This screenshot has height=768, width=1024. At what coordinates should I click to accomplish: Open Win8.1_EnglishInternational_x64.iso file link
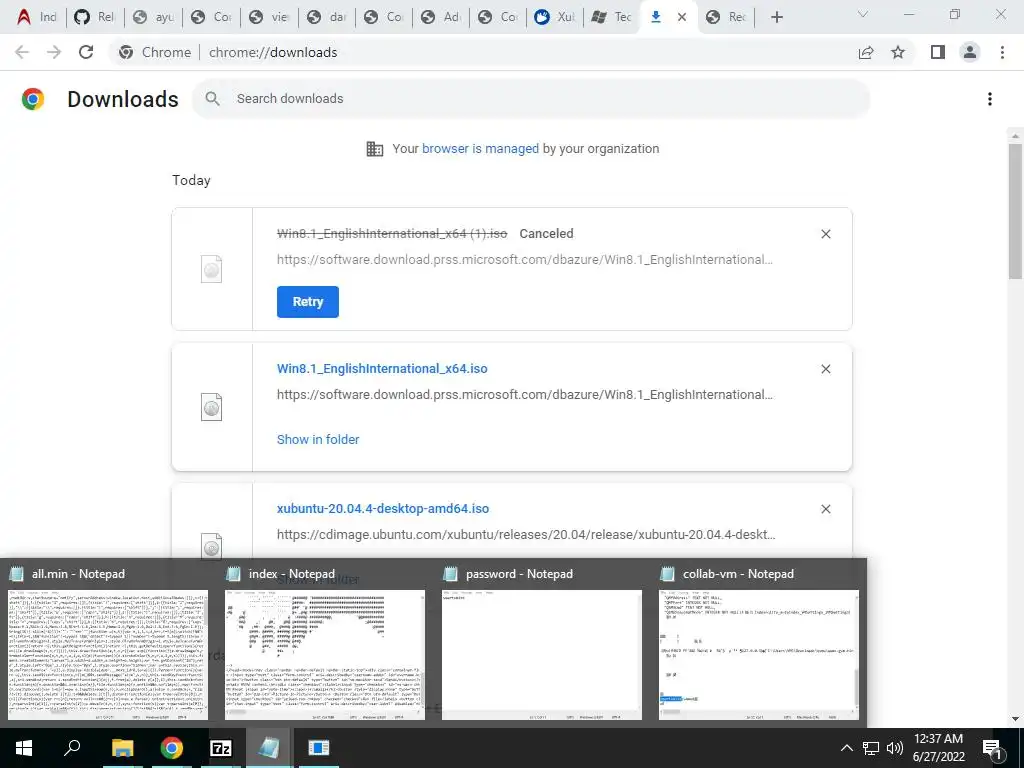382,369
